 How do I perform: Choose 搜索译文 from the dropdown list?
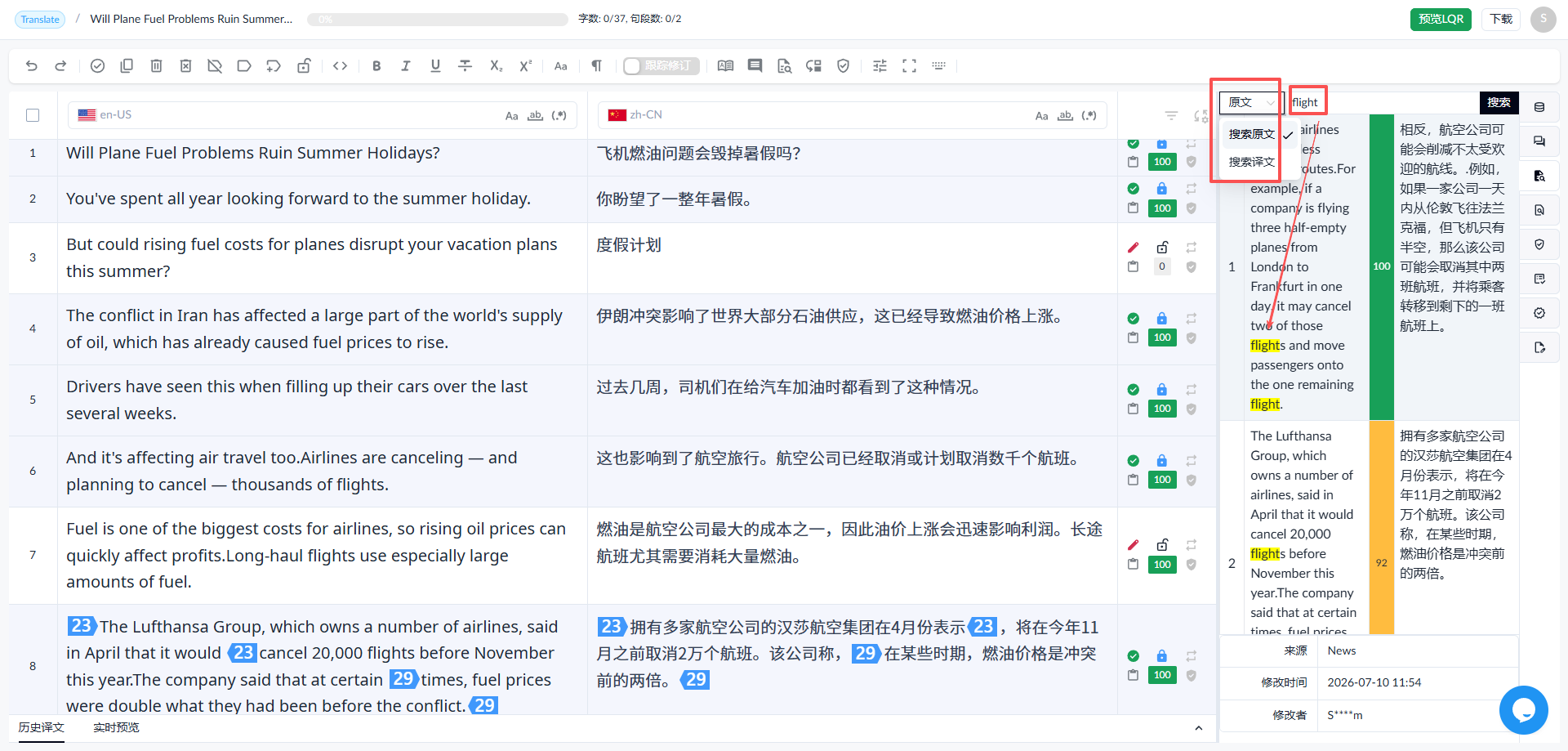coord(1251,162)
